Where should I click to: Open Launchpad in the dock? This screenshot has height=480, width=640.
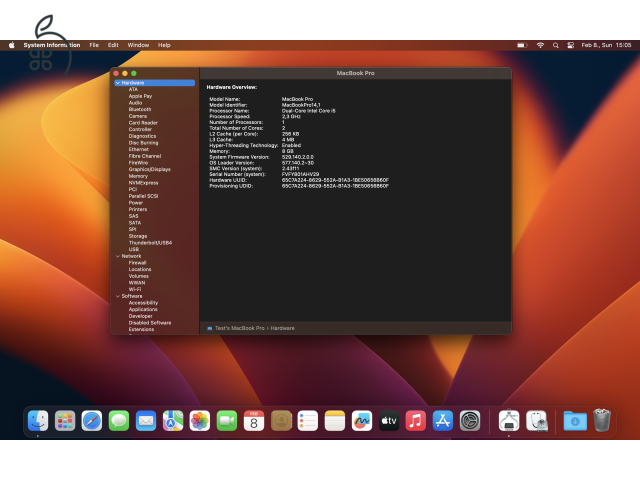(65, 421)
